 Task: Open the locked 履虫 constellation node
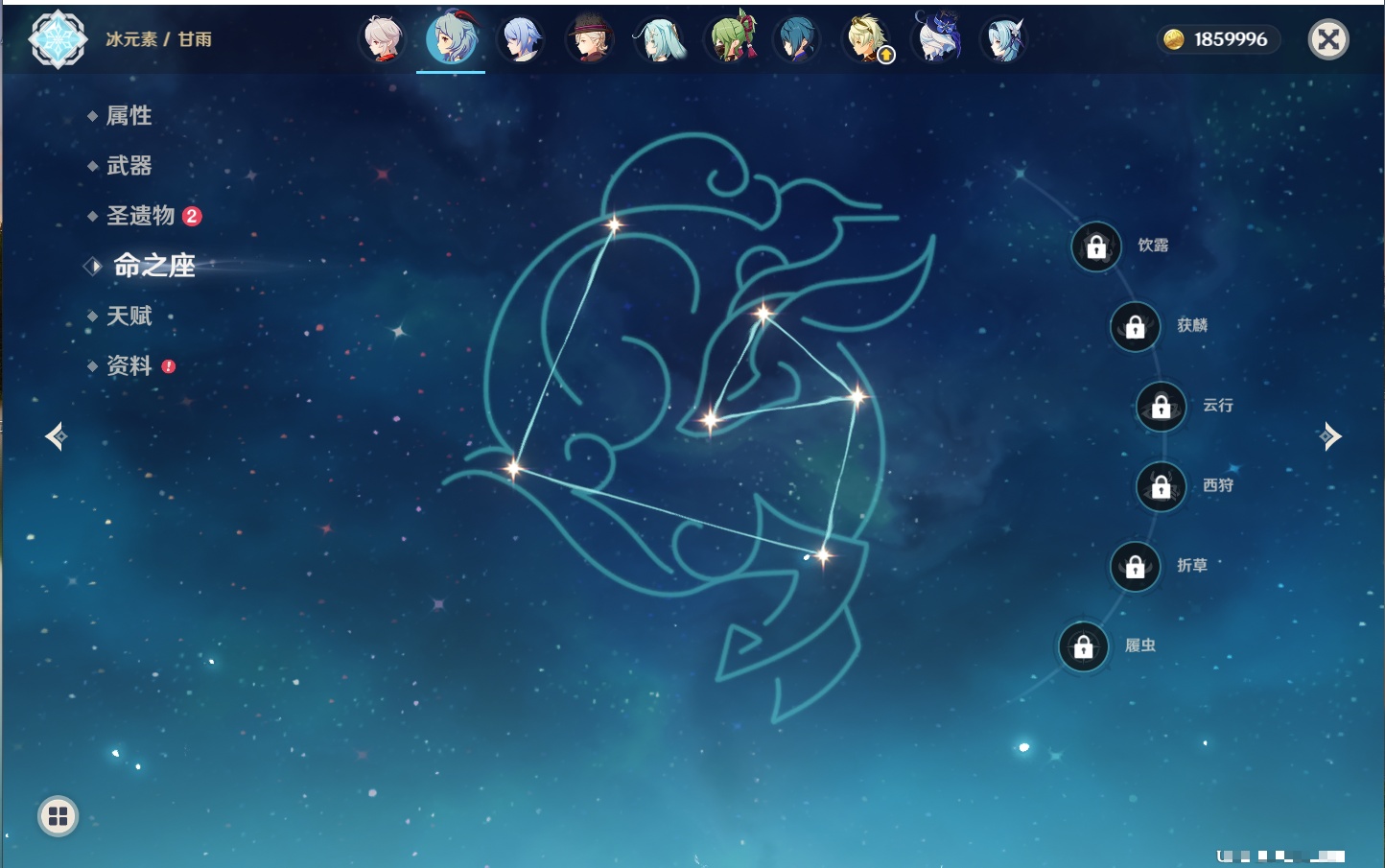tap(1083, 647)
